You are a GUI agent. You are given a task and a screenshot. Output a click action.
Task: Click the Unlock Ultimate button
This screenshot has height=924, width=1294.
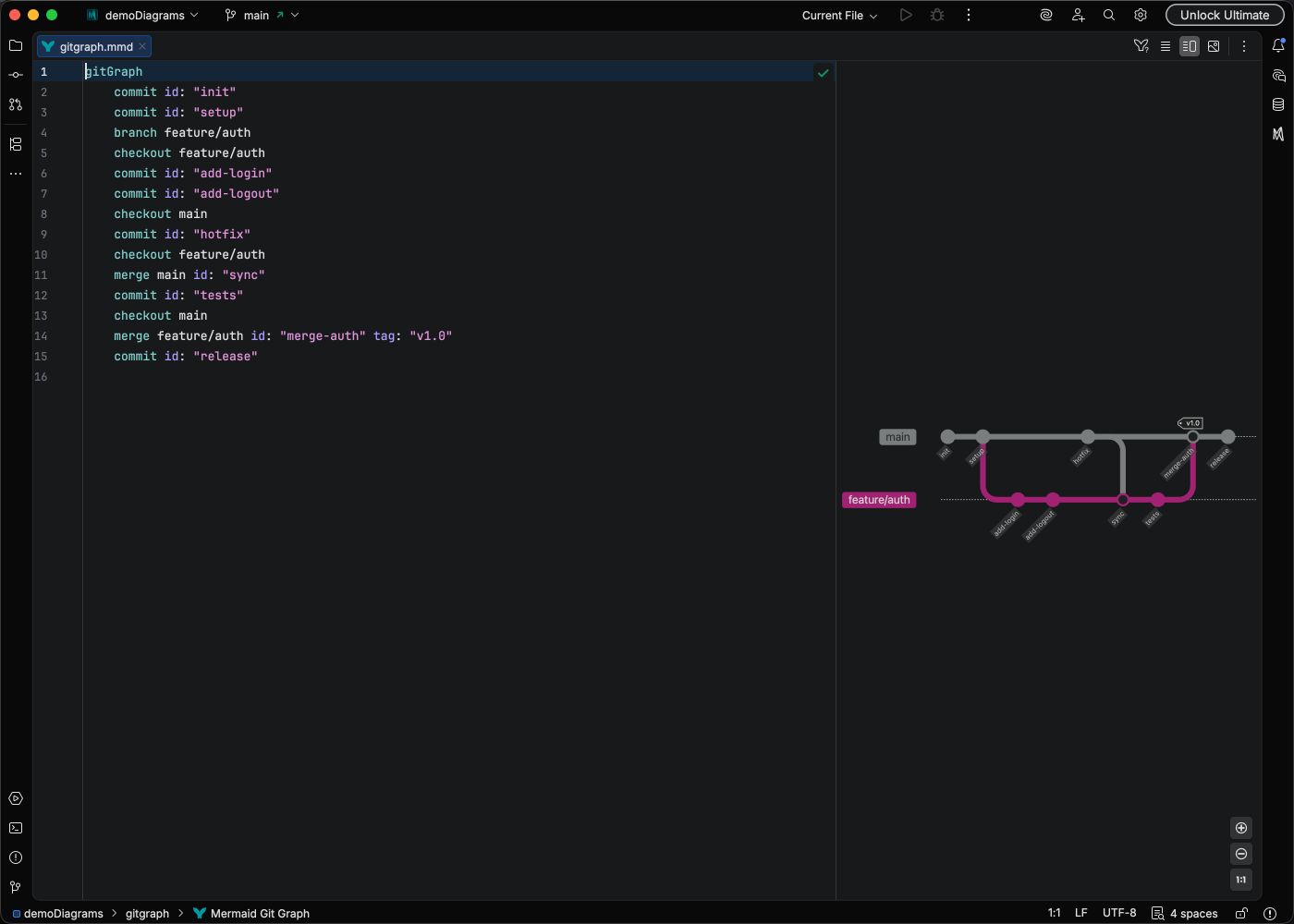pyautogui.click(x=1225, y=15)
